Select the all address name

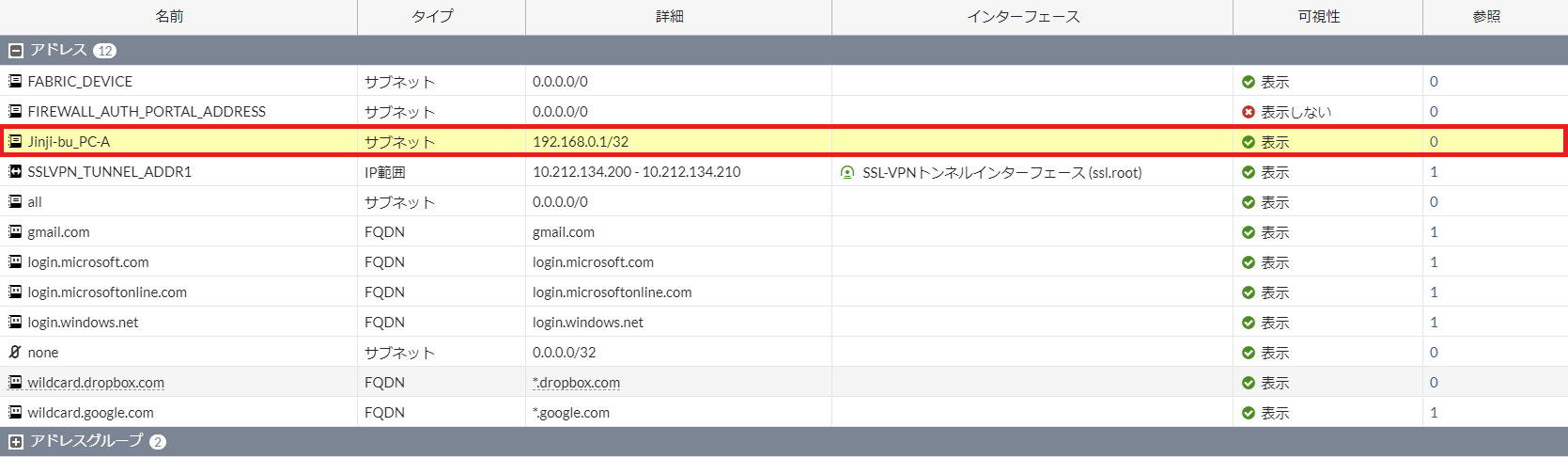(x=35, y=202)
